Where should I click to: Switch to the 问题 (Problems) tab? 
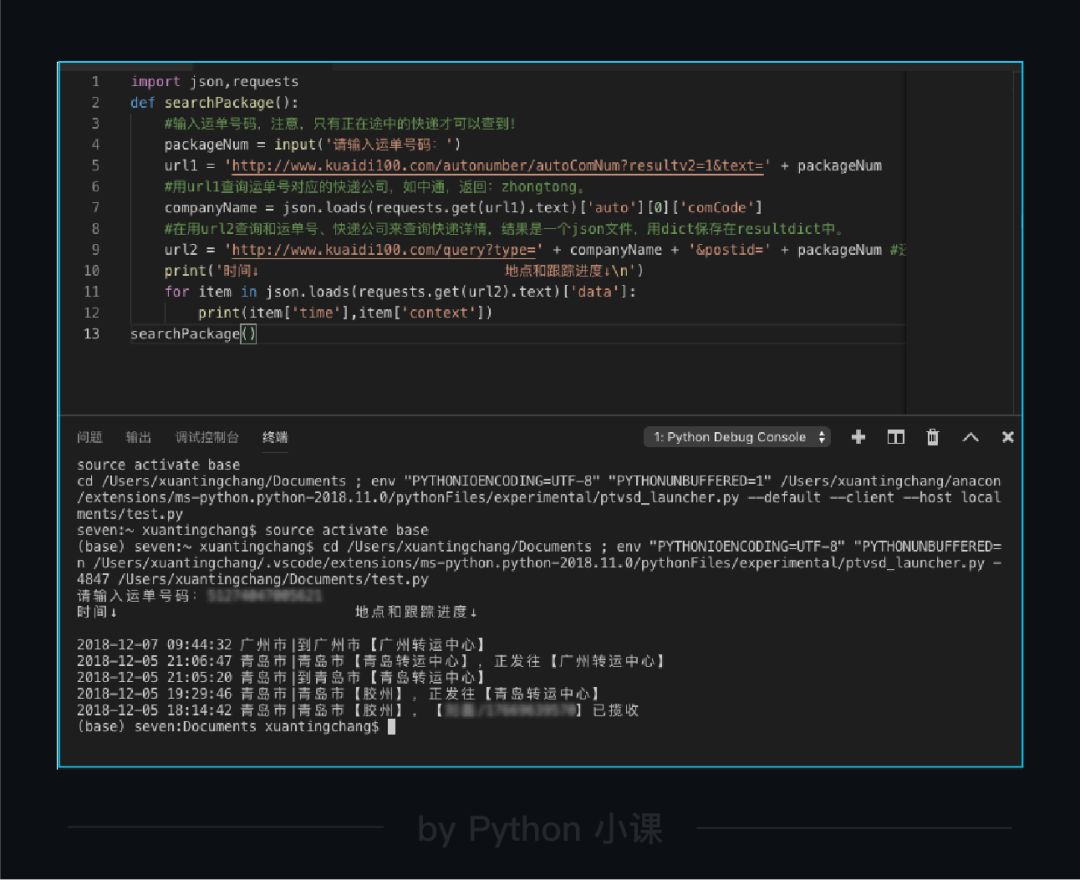pos(90,437)
